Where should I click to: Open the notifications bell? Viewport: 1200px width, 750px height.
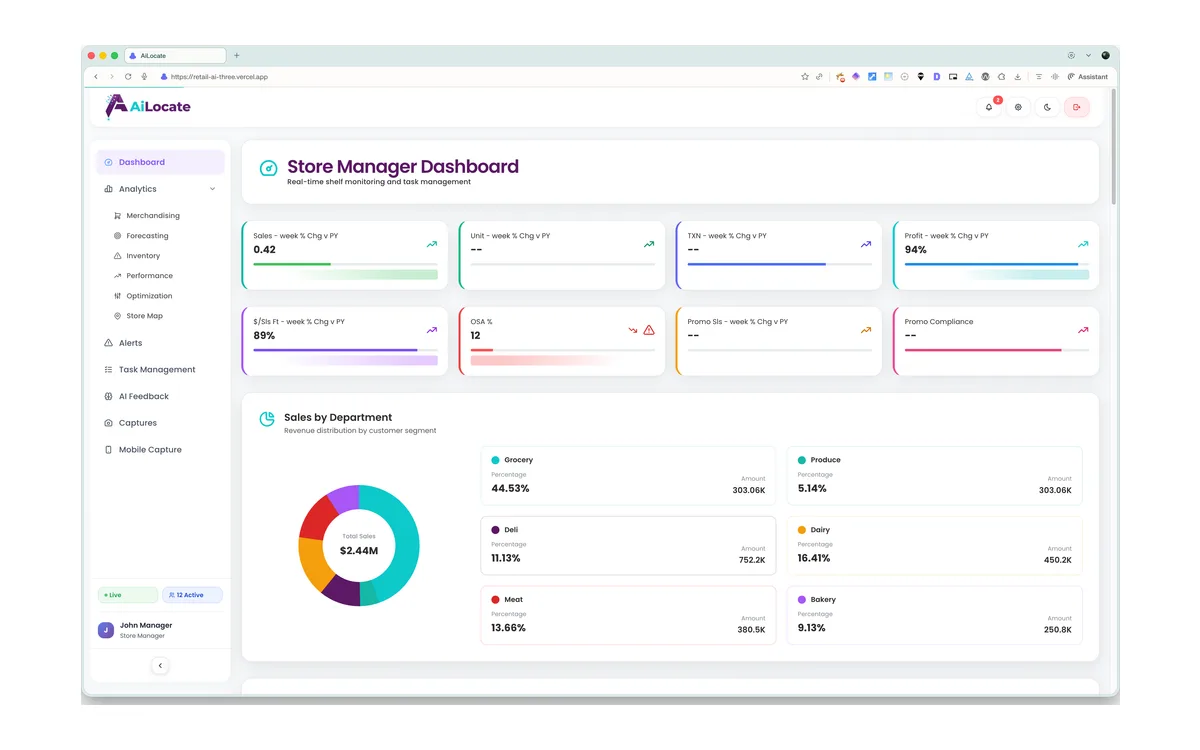[989, 107]
